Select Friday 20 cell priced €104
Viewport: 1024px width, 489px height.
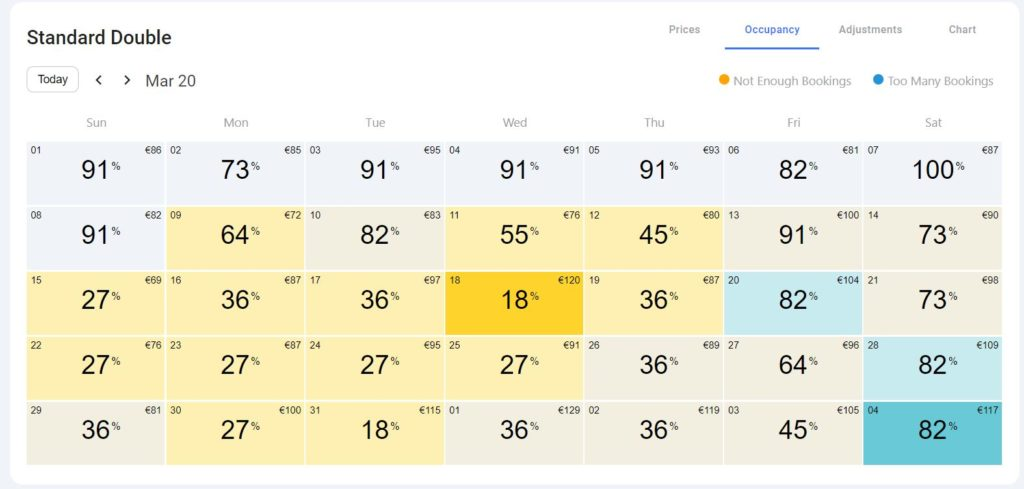(x=793, y=303)
